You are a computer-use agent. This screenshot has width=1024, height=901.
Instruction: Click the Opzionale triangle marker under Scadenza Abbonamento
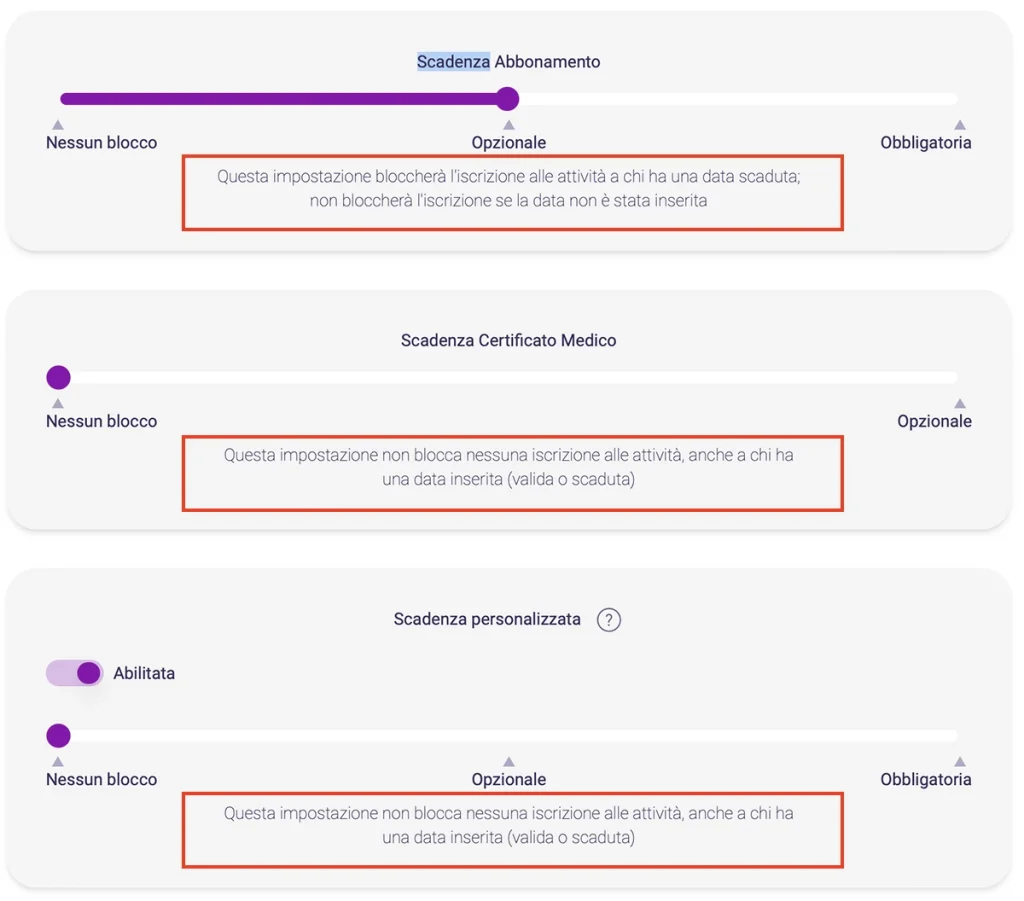click(509, 125)
